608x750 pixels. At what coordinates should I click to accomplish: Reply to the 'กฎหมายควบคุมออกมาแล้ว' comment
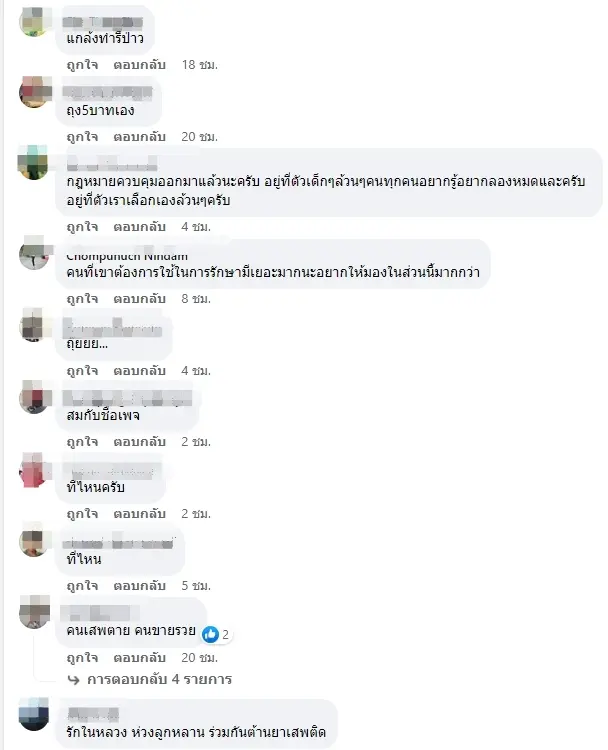[140, 227]
